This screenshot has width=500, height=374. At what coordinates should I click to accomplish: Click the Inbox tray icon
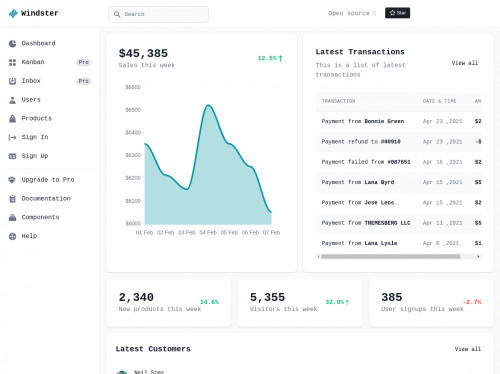coord(12,81)
